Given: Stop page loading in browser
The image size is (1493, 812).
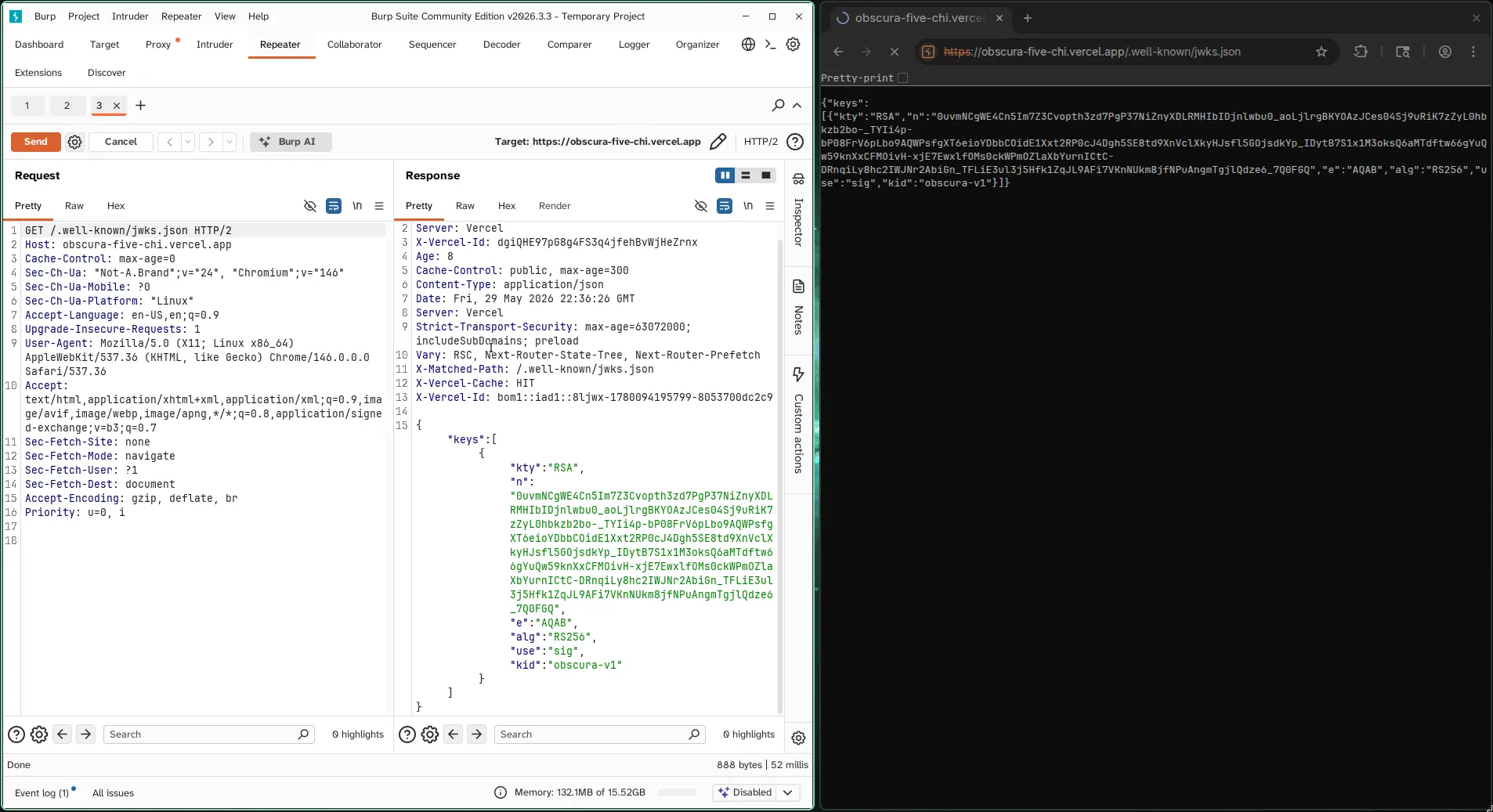Looking at the screenshot, I should (x=895, y=52).
